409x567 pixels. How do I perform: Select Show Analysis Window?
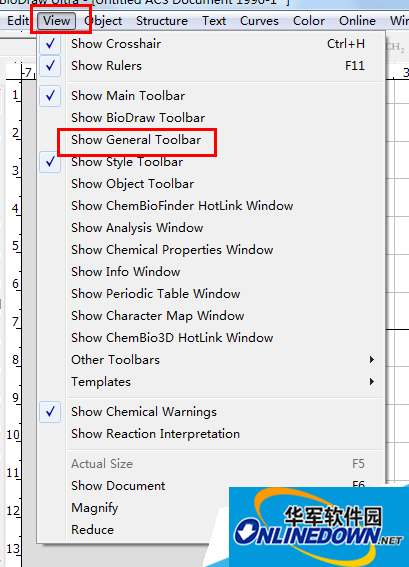pos(137,228)
